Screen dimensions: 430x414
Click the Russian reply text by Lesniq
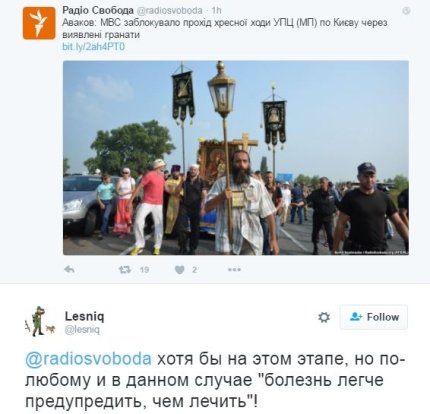215,380
